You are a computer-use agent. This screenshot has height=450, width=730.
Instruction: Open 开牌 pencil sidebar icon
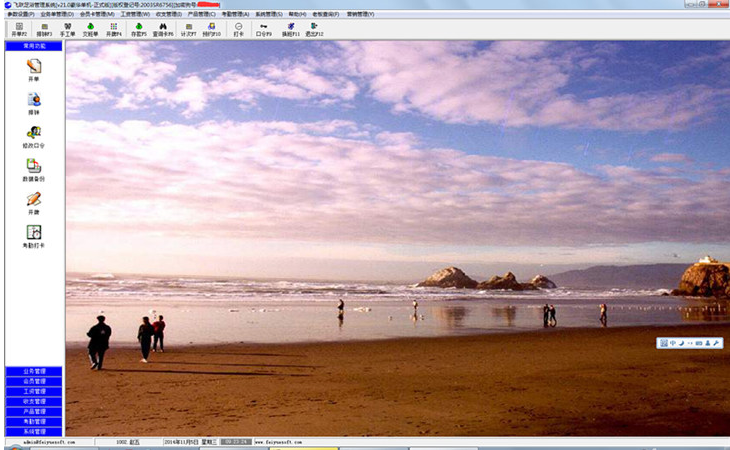(34, 203)
